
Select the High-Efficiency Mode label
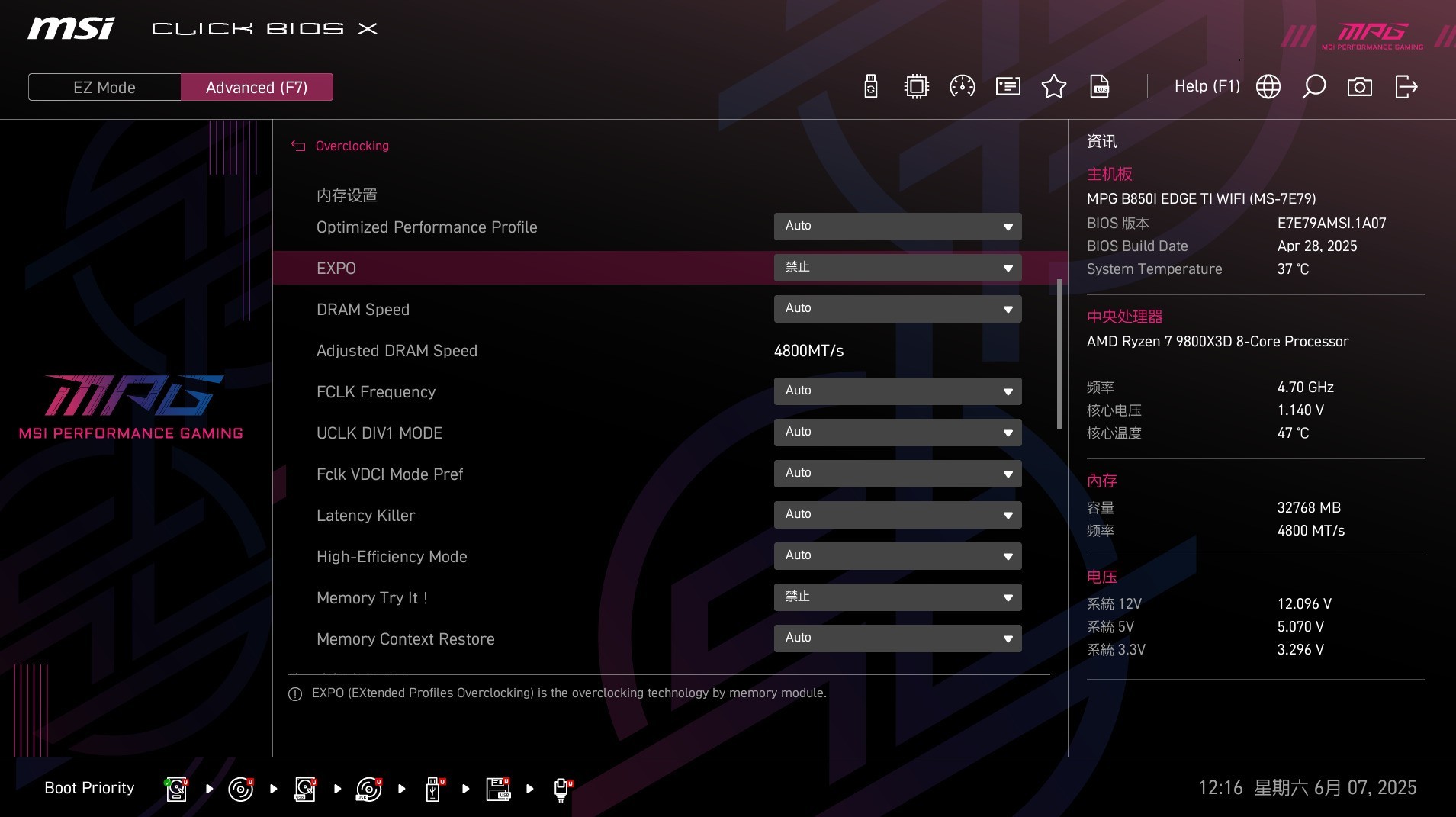pos(392,557)
